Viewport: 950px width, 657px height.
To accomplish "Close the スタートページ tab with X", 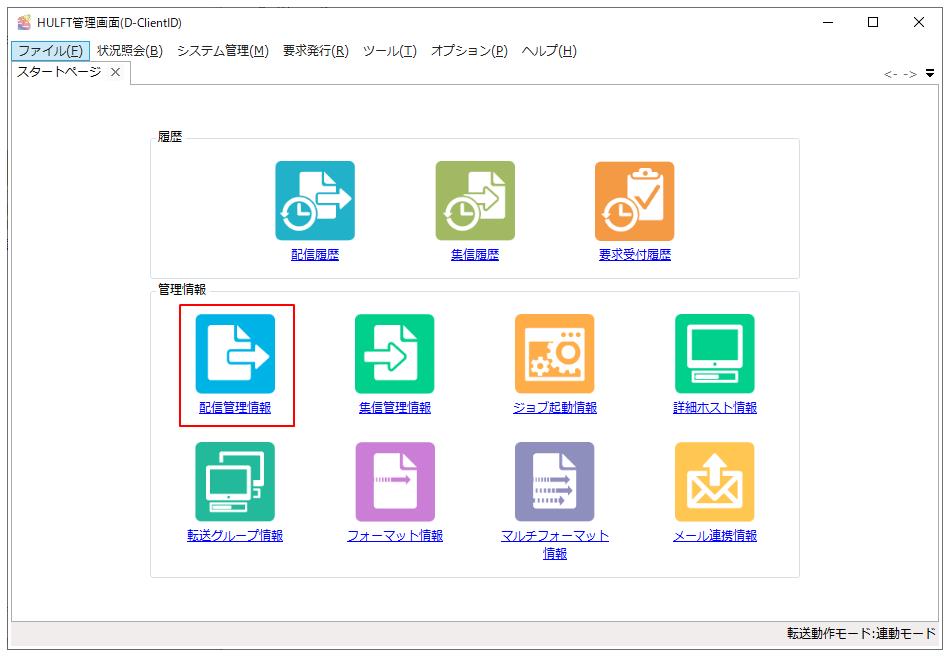I will point(116,72).
